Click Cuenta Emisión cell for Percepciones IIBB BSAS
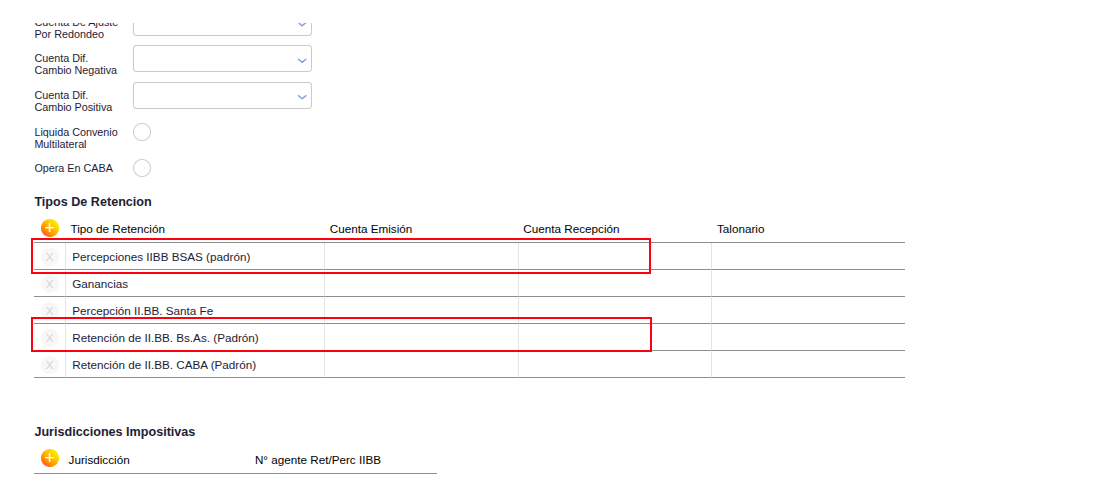1118x493 pixels. pos(420,257)
